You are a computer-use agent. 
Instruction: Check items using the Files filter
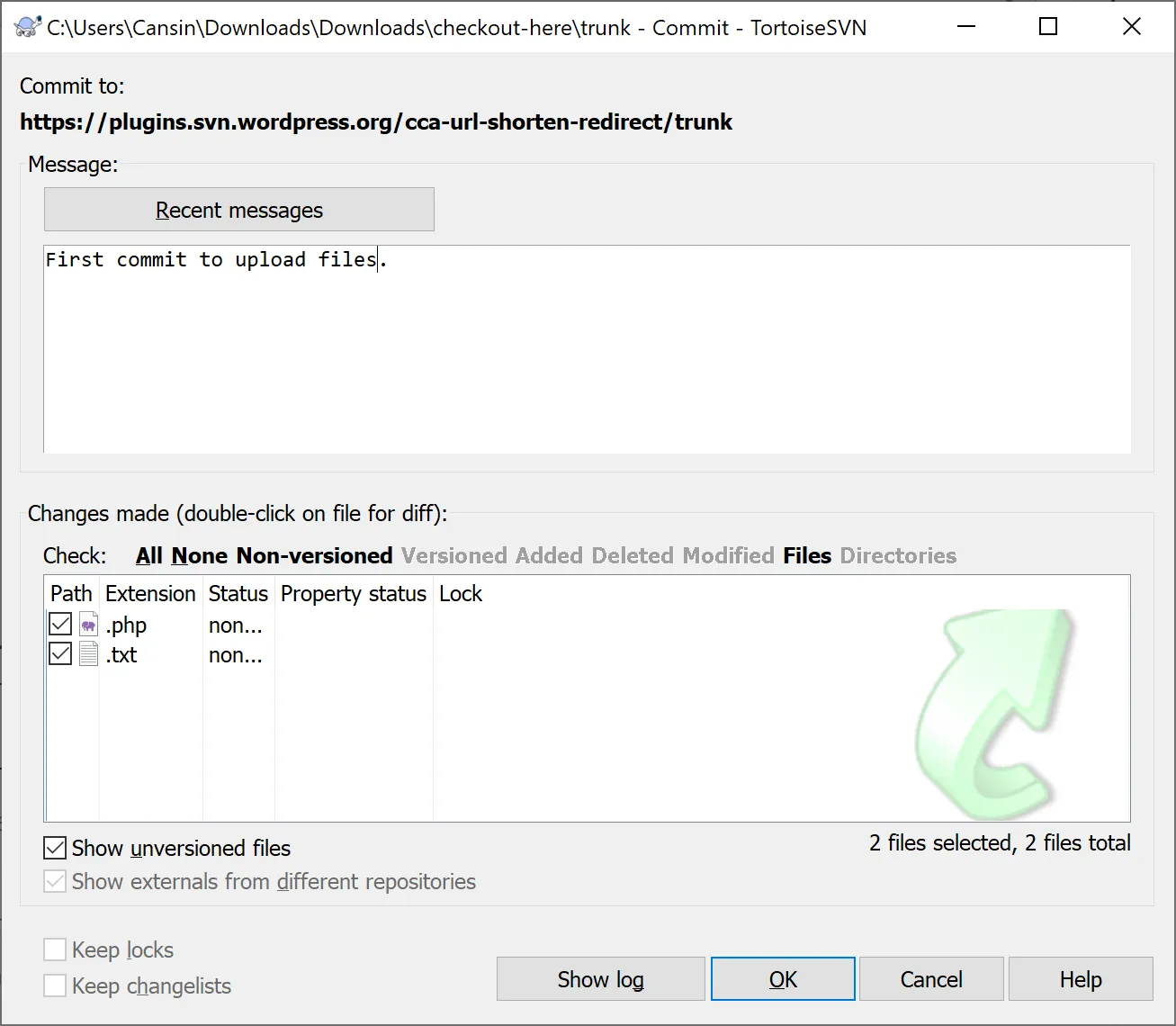tap(806, 556)
